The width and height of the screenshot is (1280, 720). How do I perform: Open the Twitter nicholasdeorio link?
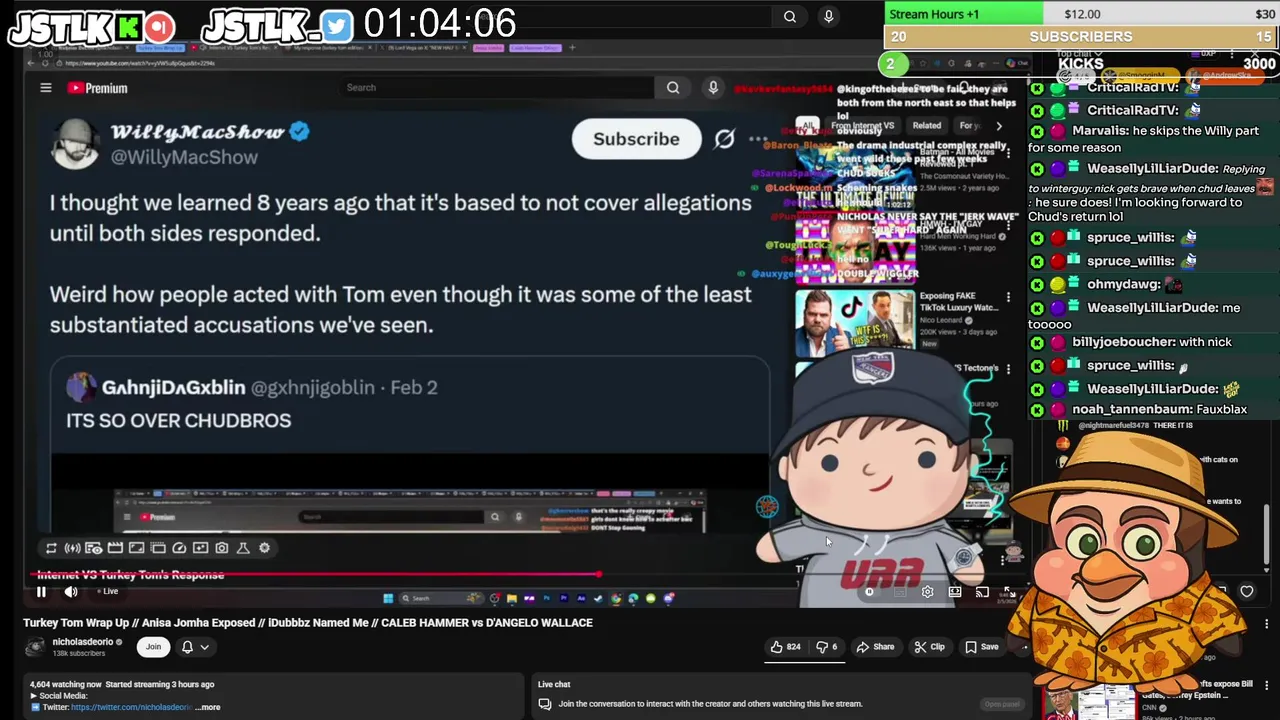click(x=131, y=707)
